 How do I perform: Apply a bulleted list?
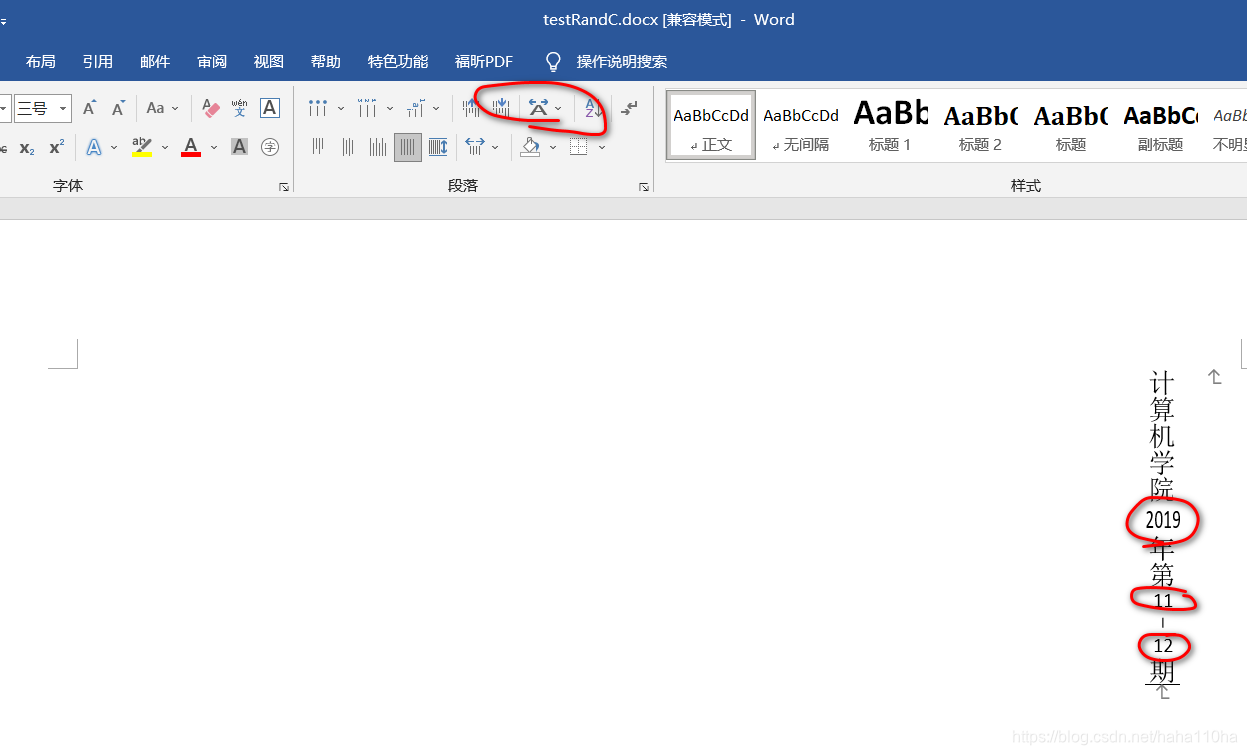pos(318,108)
